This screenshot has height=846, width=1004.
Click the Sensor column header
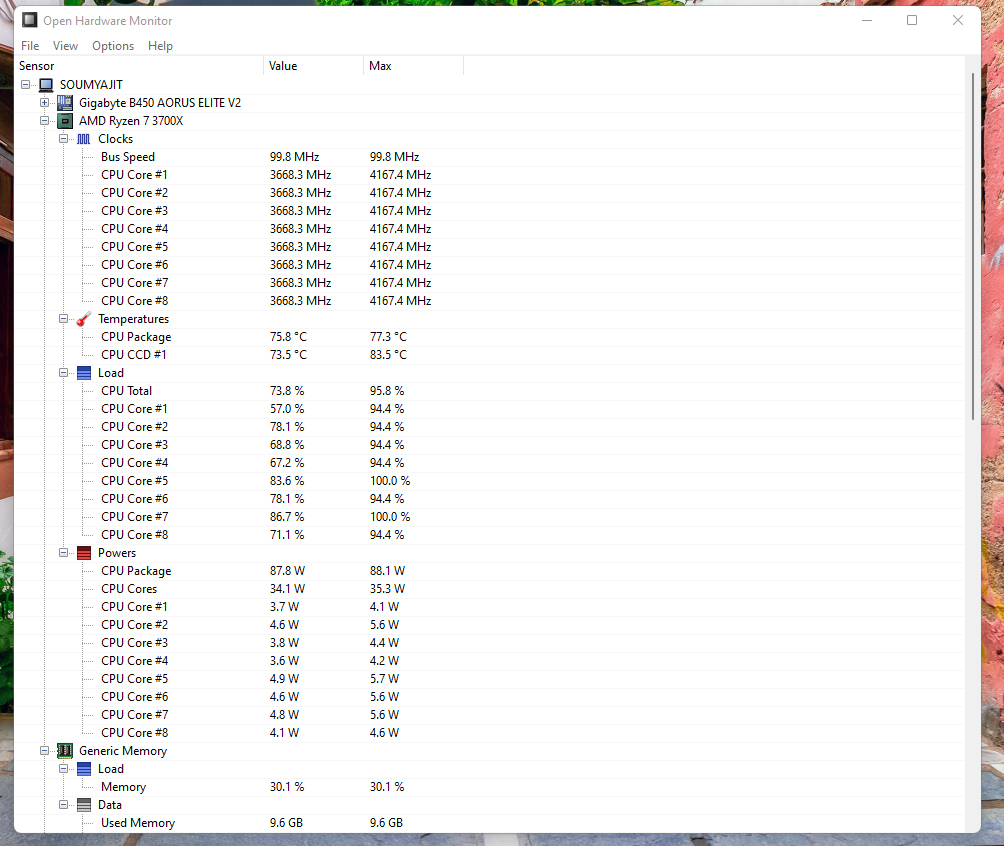[139, 66]
